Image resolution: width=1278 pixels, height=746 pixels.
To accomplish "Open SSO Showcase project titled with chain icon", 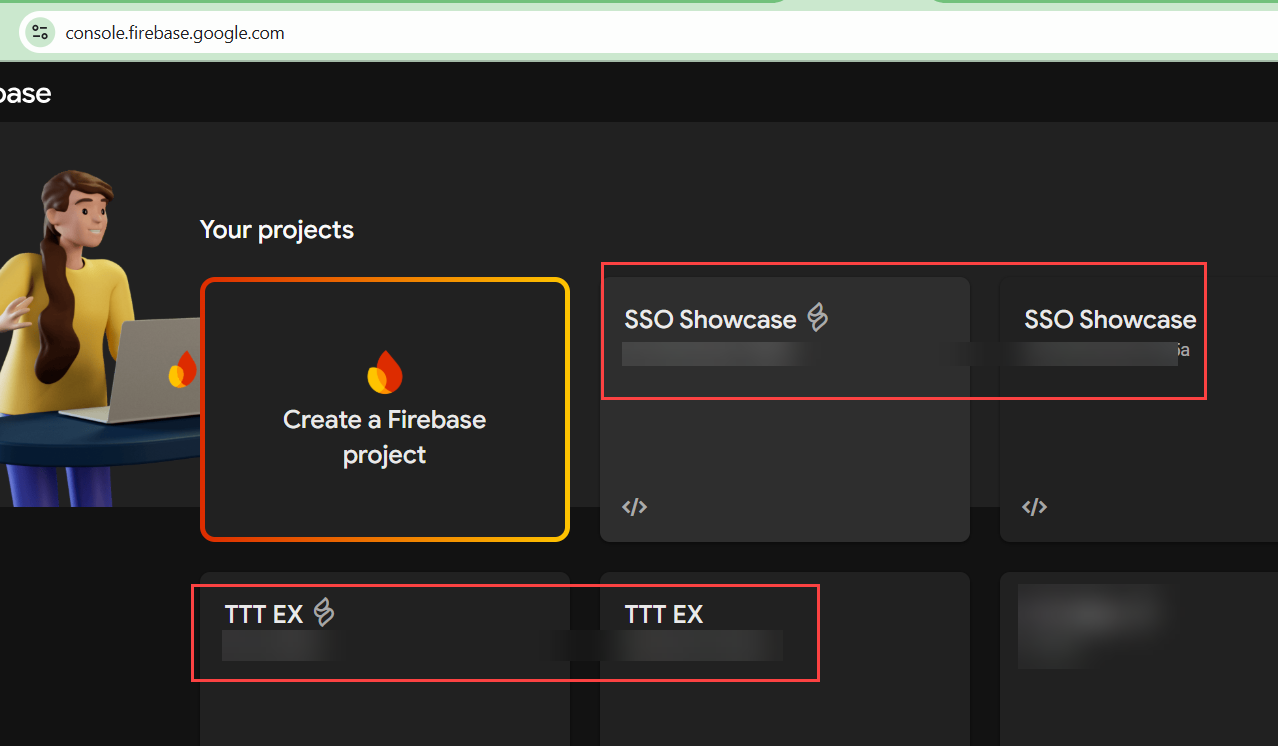I will 785,409.
